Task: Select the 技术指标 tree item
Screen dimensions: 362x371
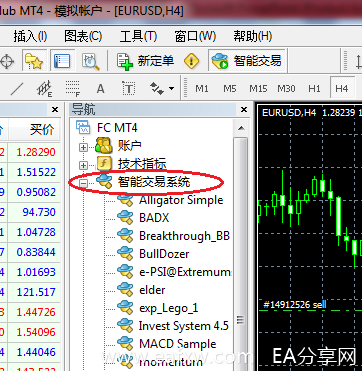Action: click(x=142, y=164)
